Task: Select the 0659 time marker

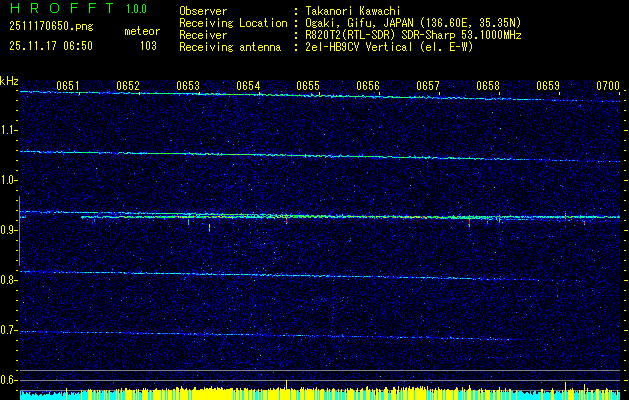Action: (x=548, y=86)
